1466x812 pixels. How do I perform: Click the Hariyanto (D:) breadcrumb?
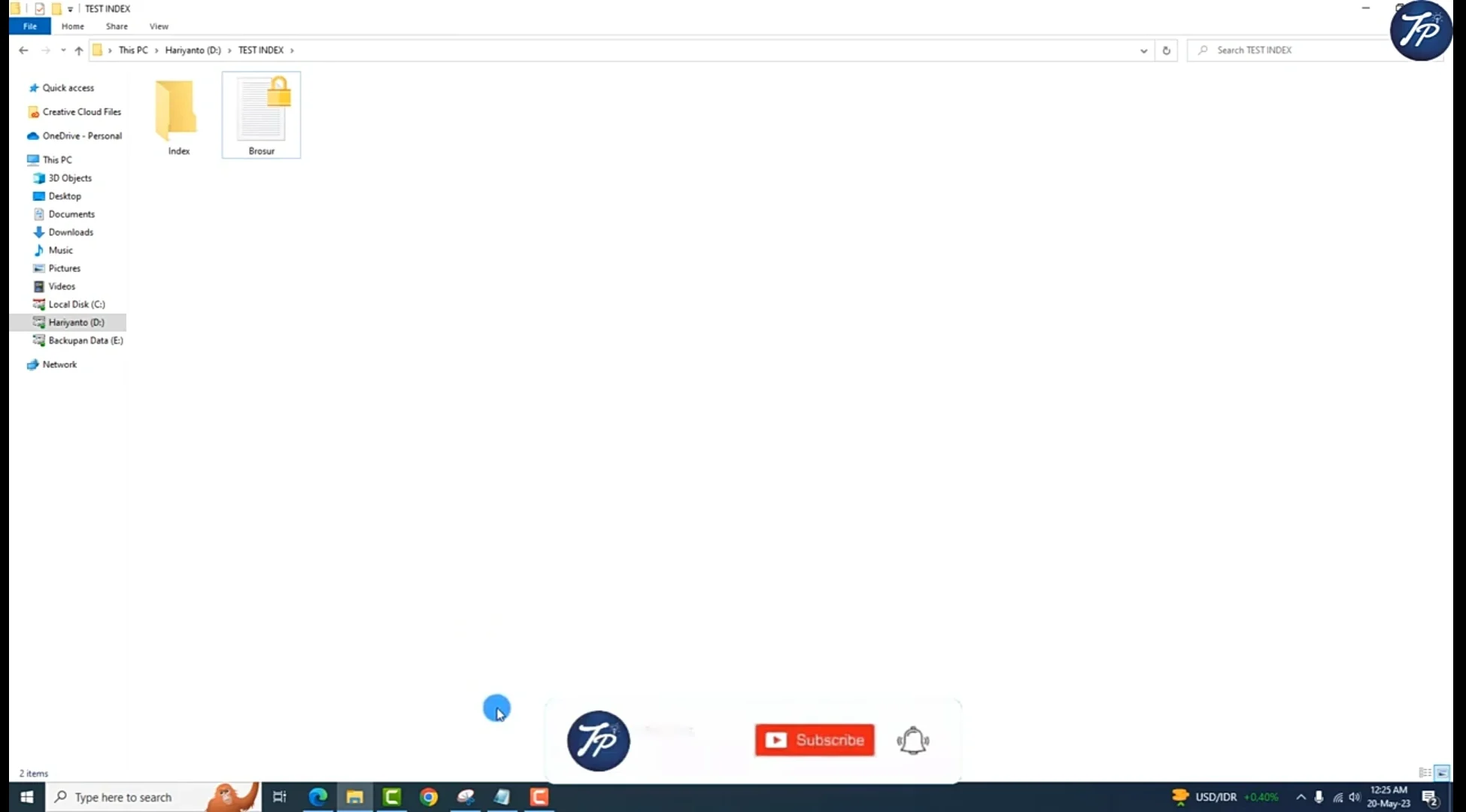193,50
